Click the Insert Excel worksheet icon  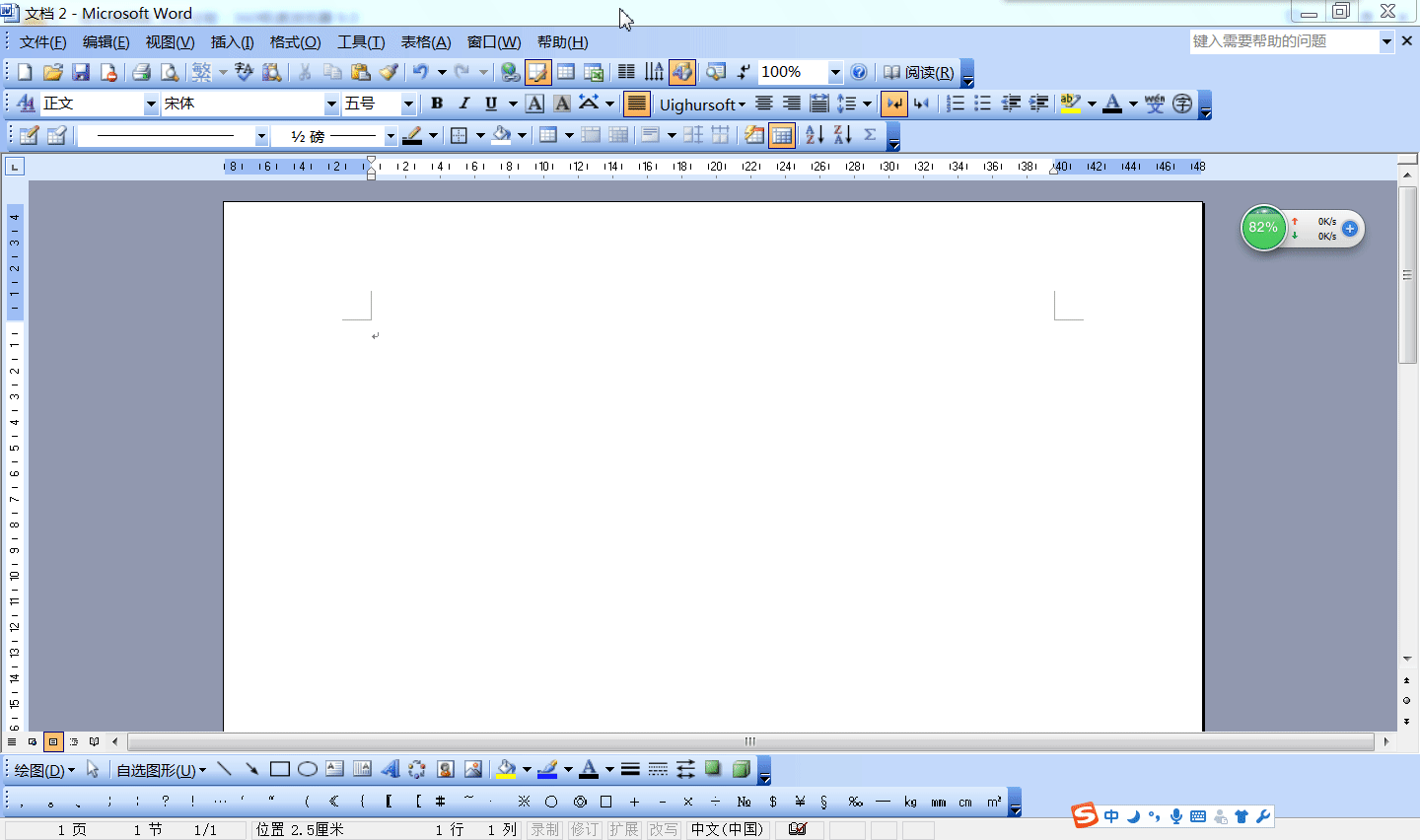coord(594,72)
